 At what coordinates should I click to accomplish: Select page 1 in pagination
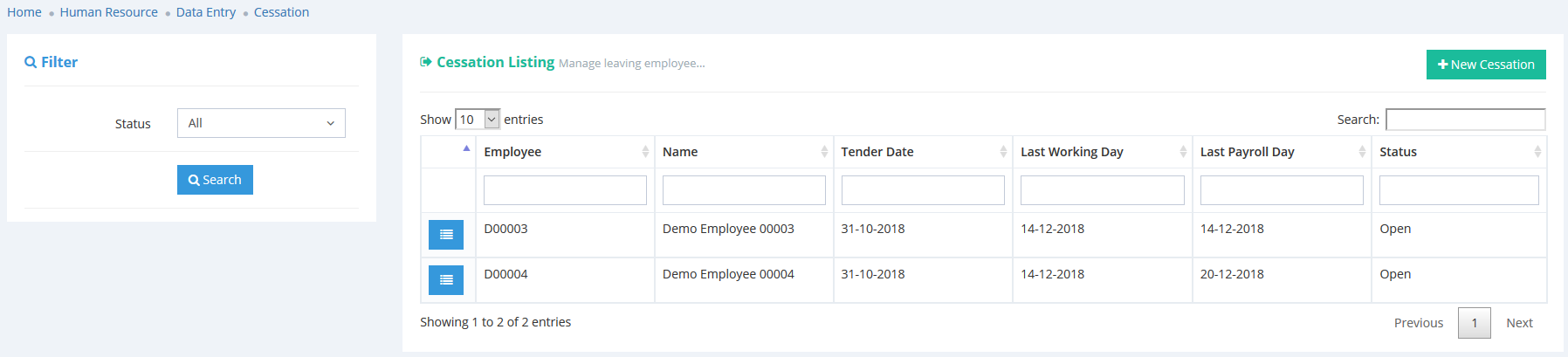tap(1474, 323)
